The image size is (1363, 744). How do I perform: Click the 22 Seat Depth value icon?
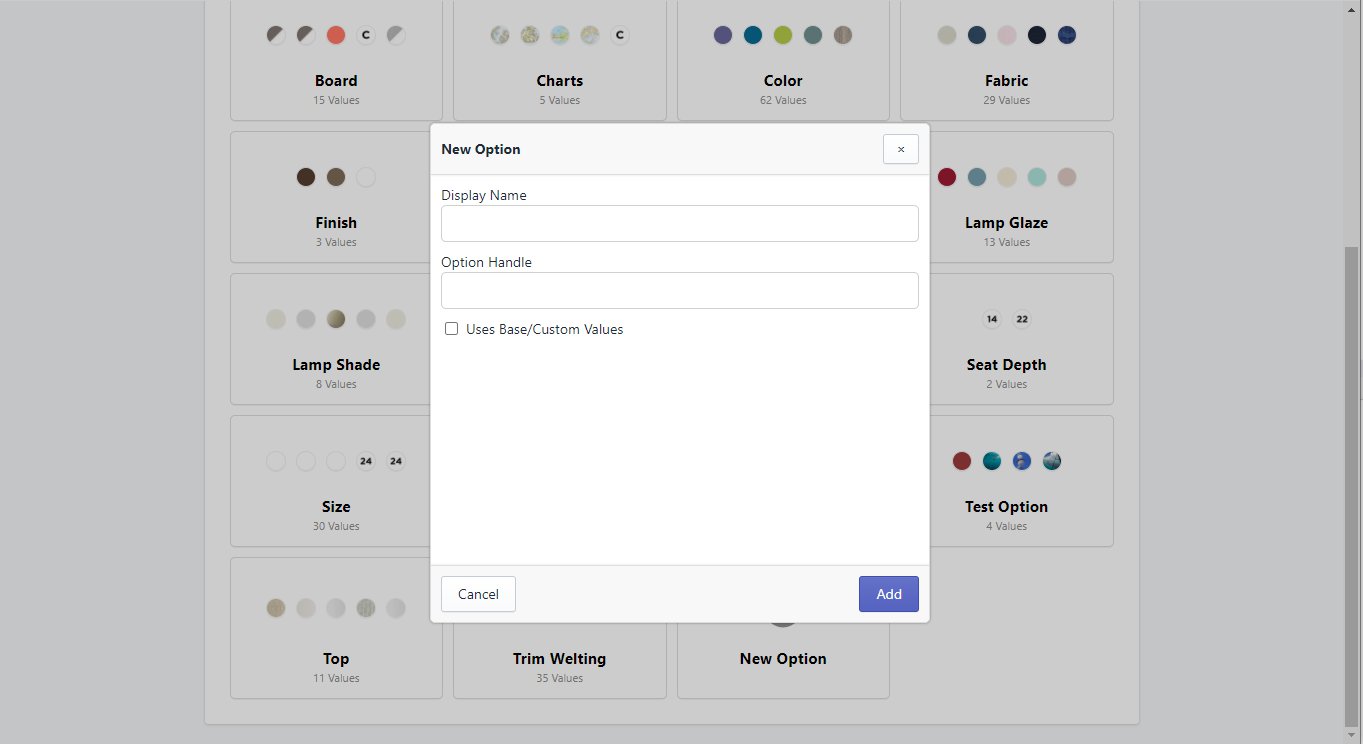pyautogui.click(x=1022, y=319)
